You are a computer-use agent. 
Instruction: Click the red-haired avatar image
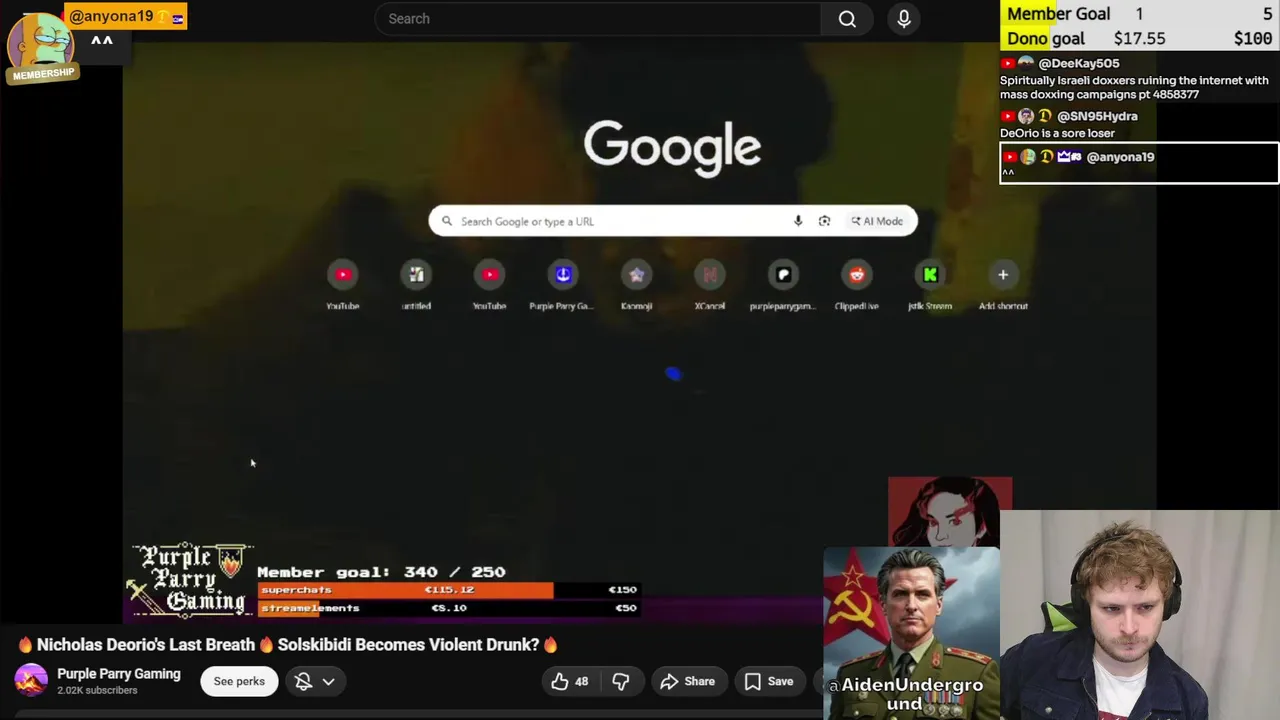pyautogui.click(x=950, y=511)
